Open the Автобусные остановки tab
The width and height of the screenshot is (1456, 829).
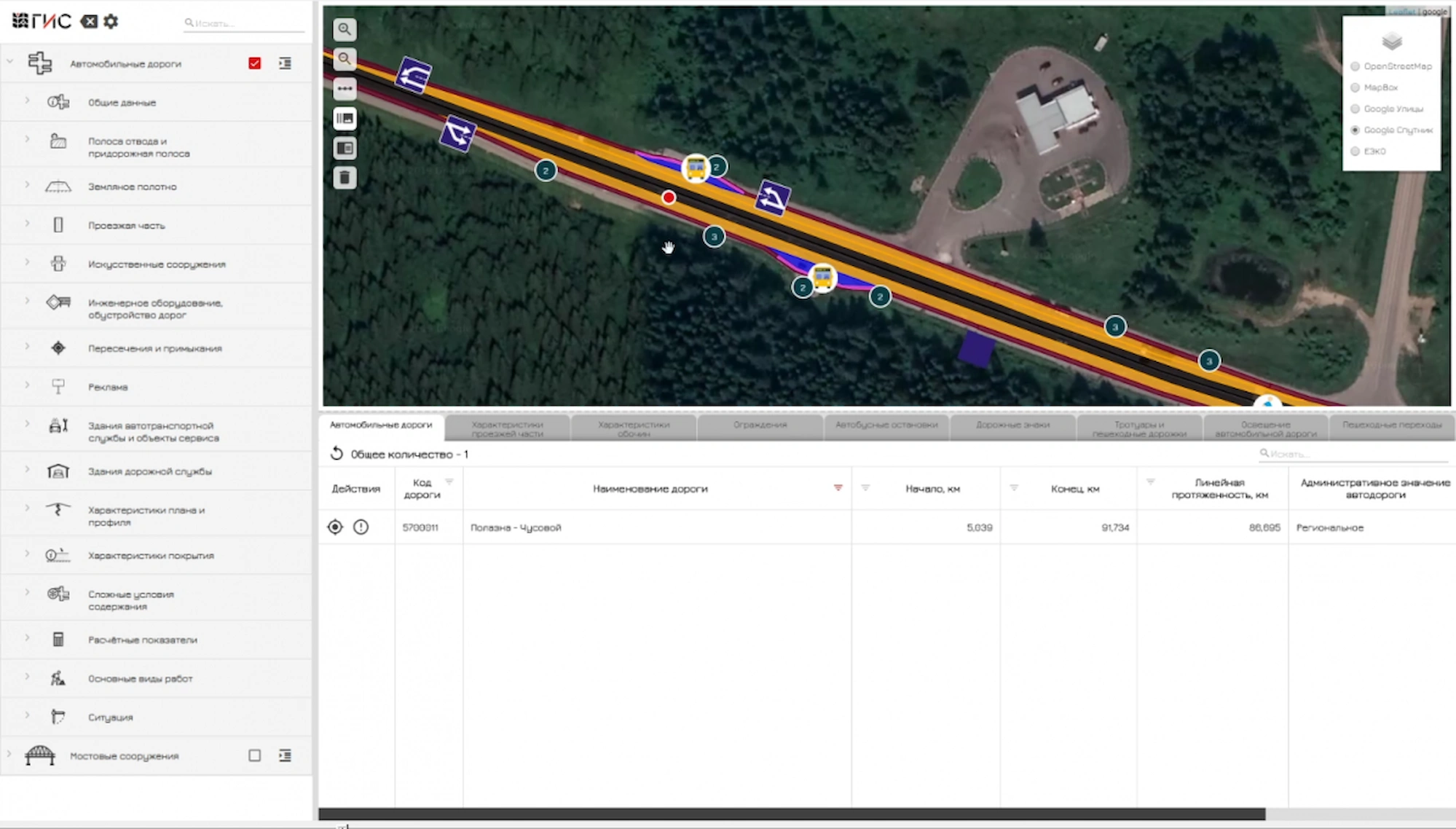pyautogui.click(x=886, y=425)
